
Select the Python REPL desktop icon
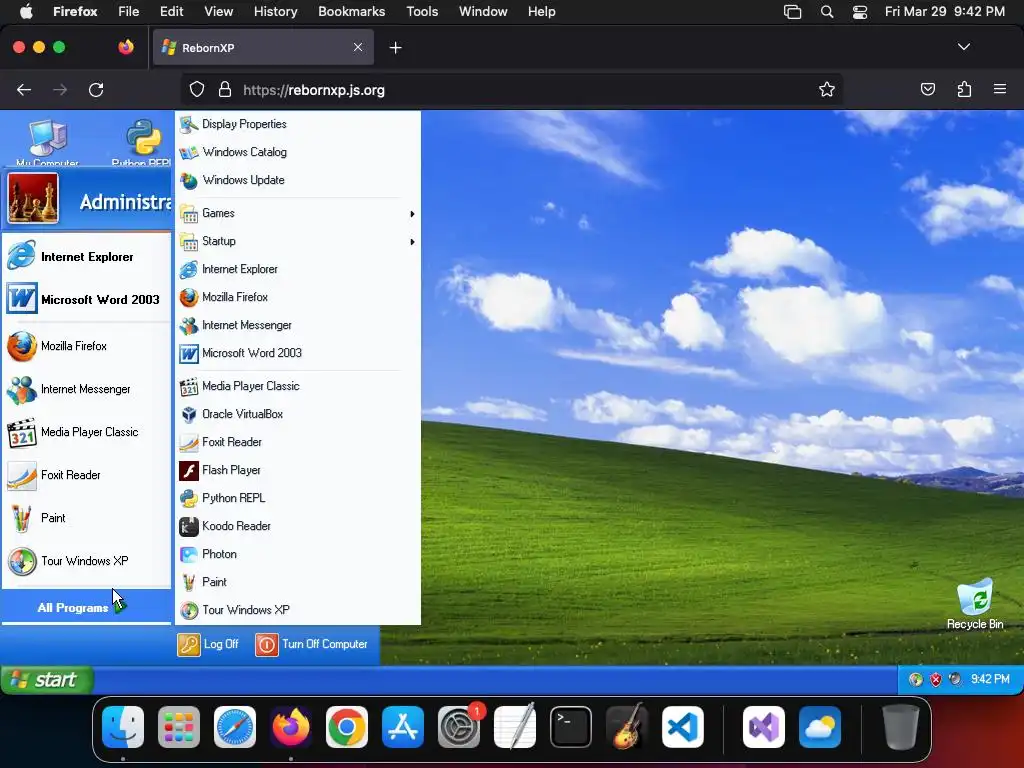pos(142,142)
